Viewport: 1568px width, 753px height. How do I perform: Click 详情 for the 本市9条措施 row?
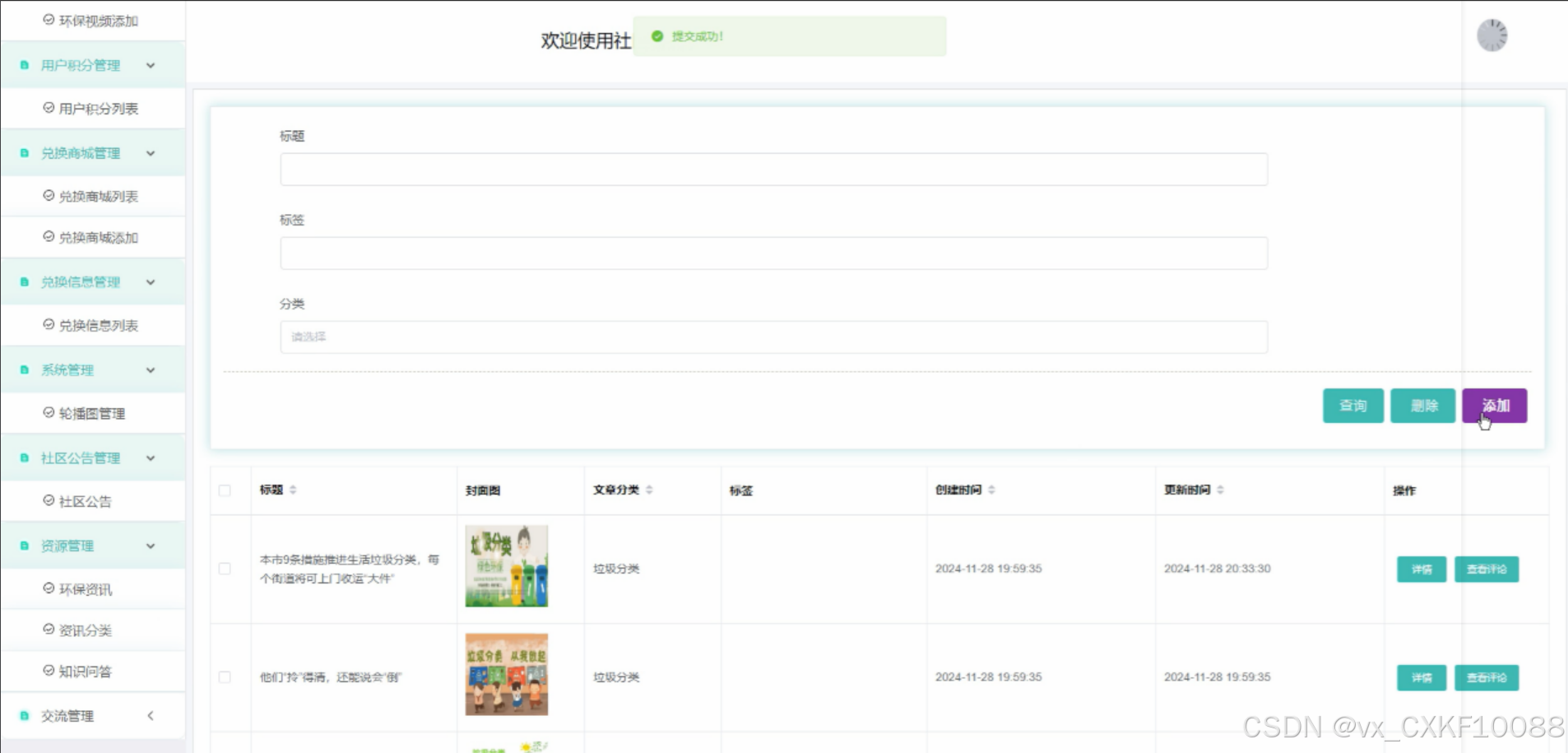[x=1422, y=569]
